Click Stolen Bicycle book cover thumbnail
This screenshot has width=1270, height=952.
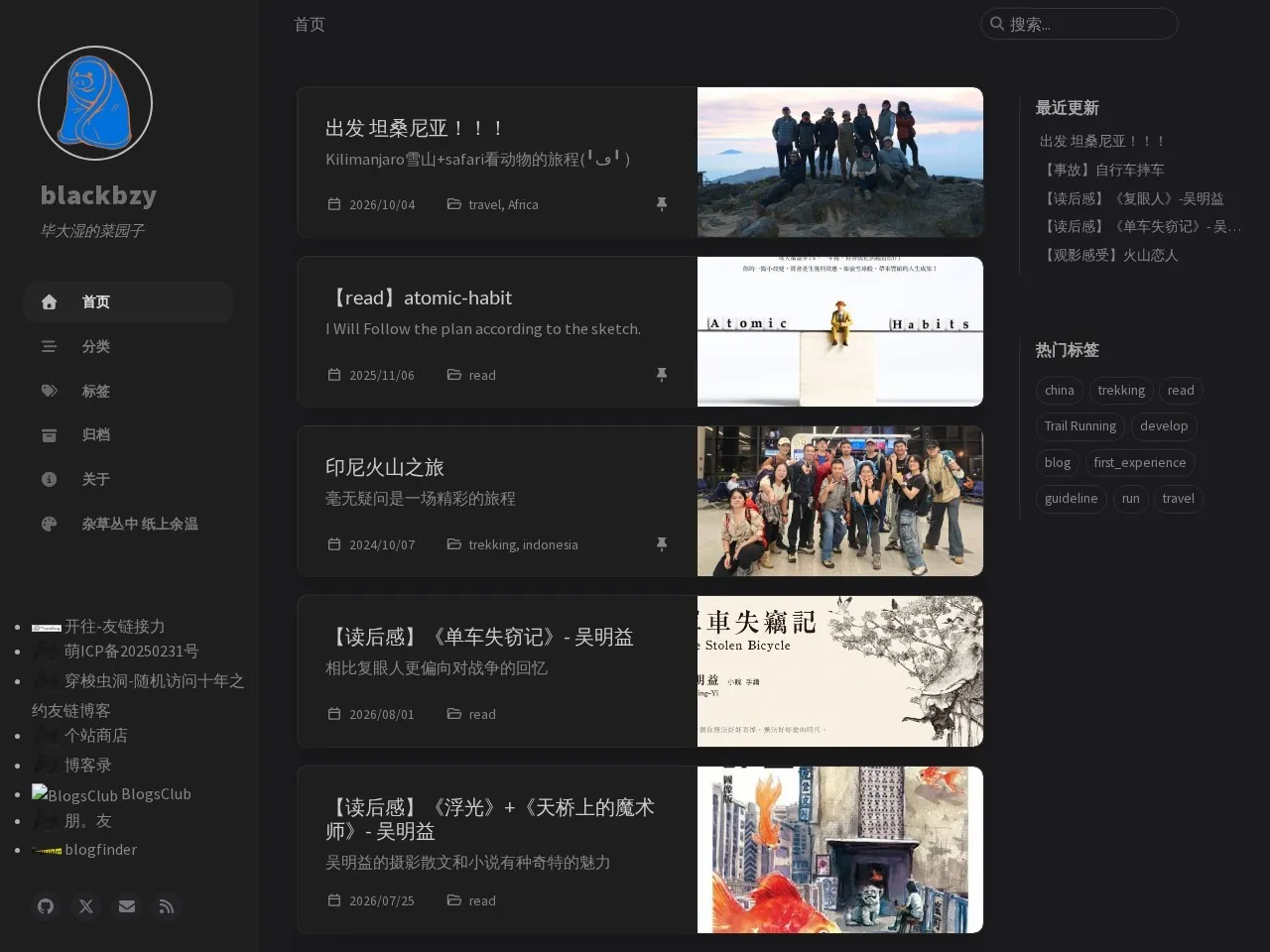click(x=840, y=671)
